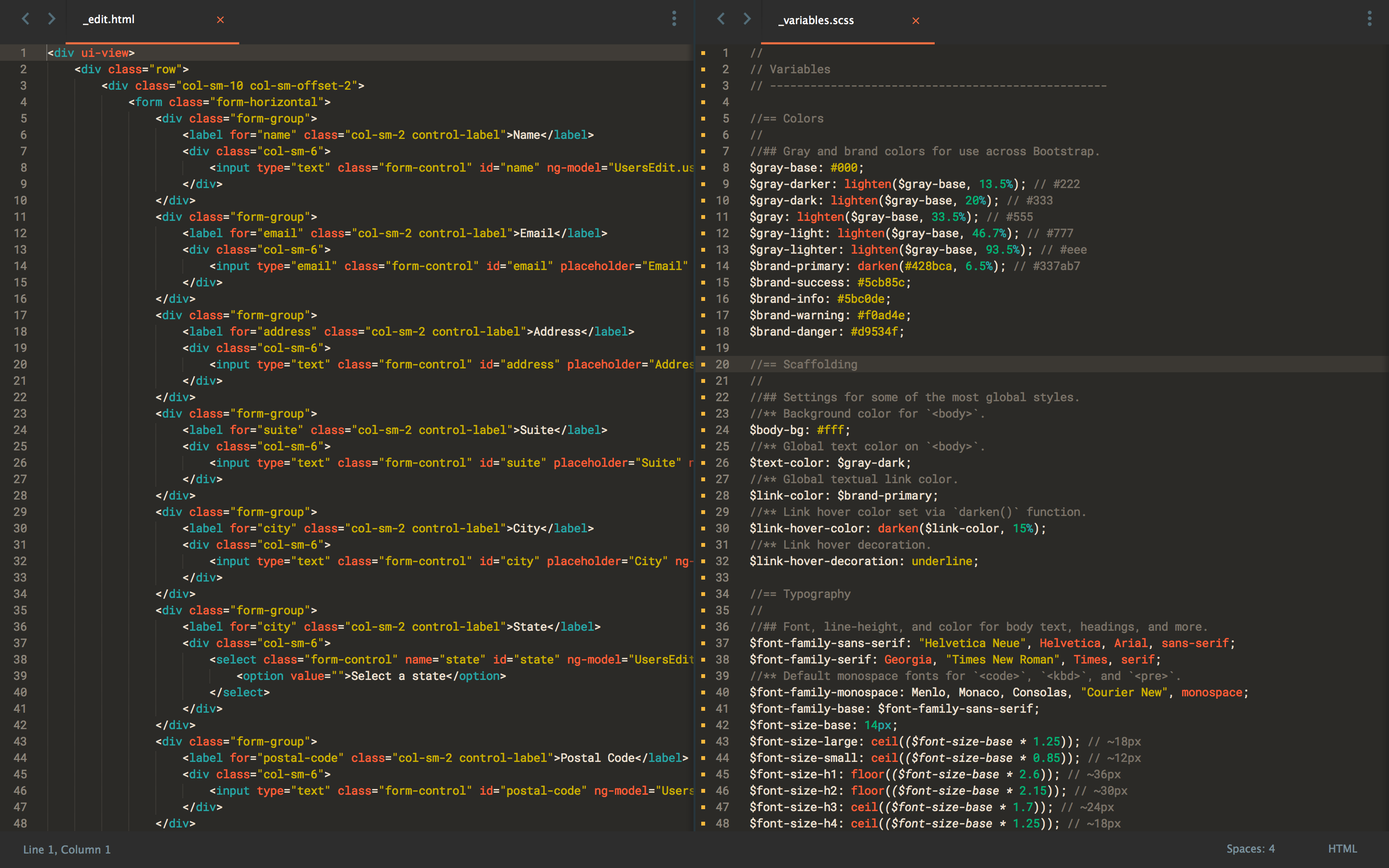Click '$font-family-serif' variable name
Viewport: 1389px width, 868px height.
click(x=810, y=660)
